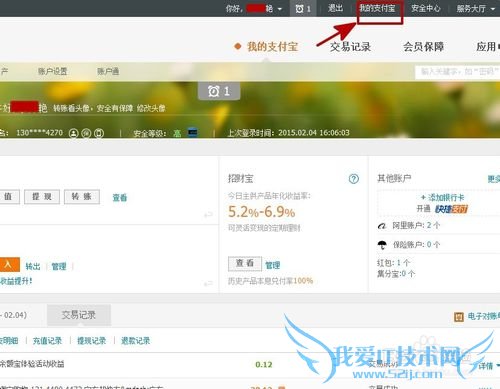
Task: Open the 退款记录 refund records link
Action: click(135, 341)
